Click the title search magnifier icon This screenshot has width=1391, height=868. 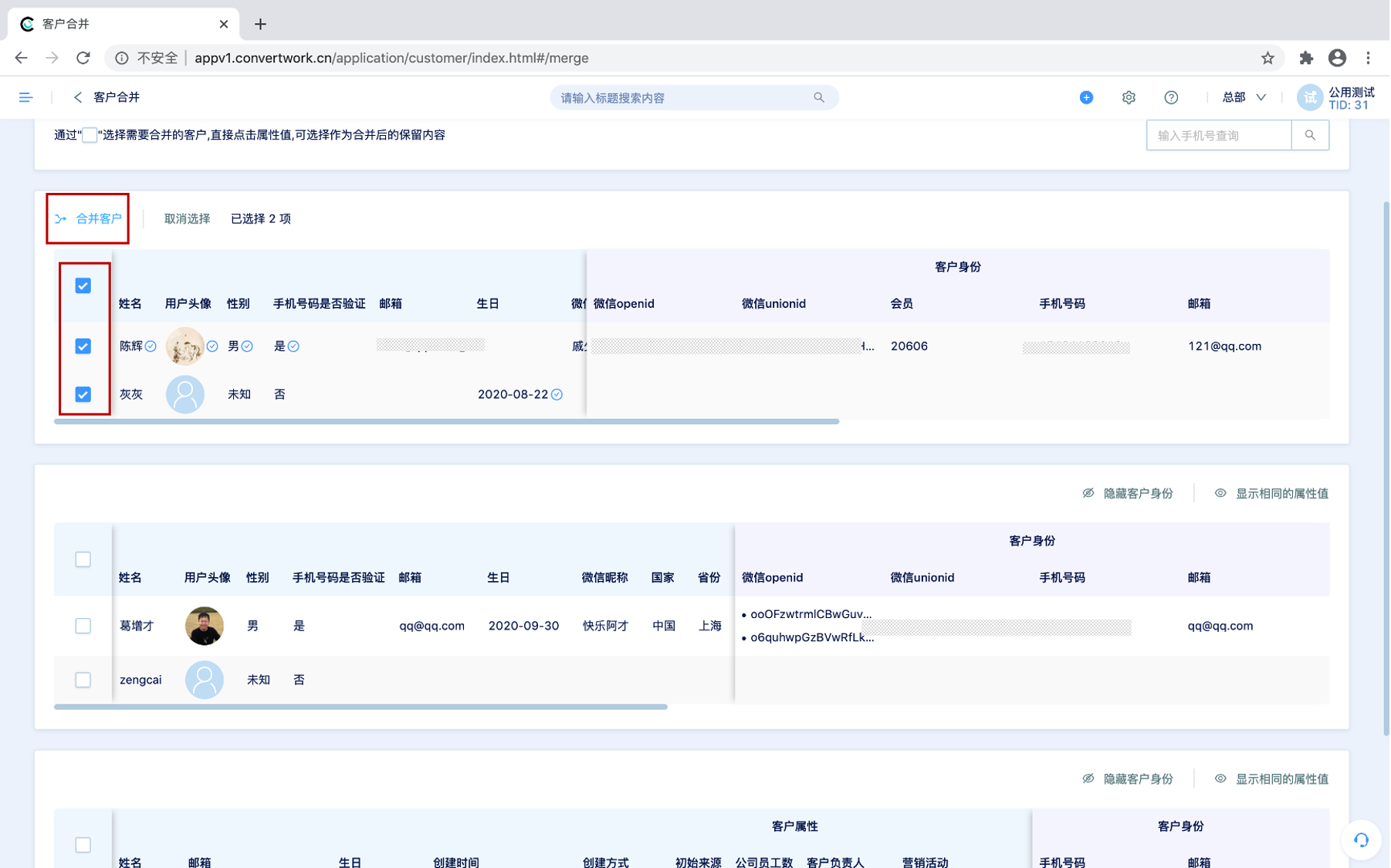point(819,97)
